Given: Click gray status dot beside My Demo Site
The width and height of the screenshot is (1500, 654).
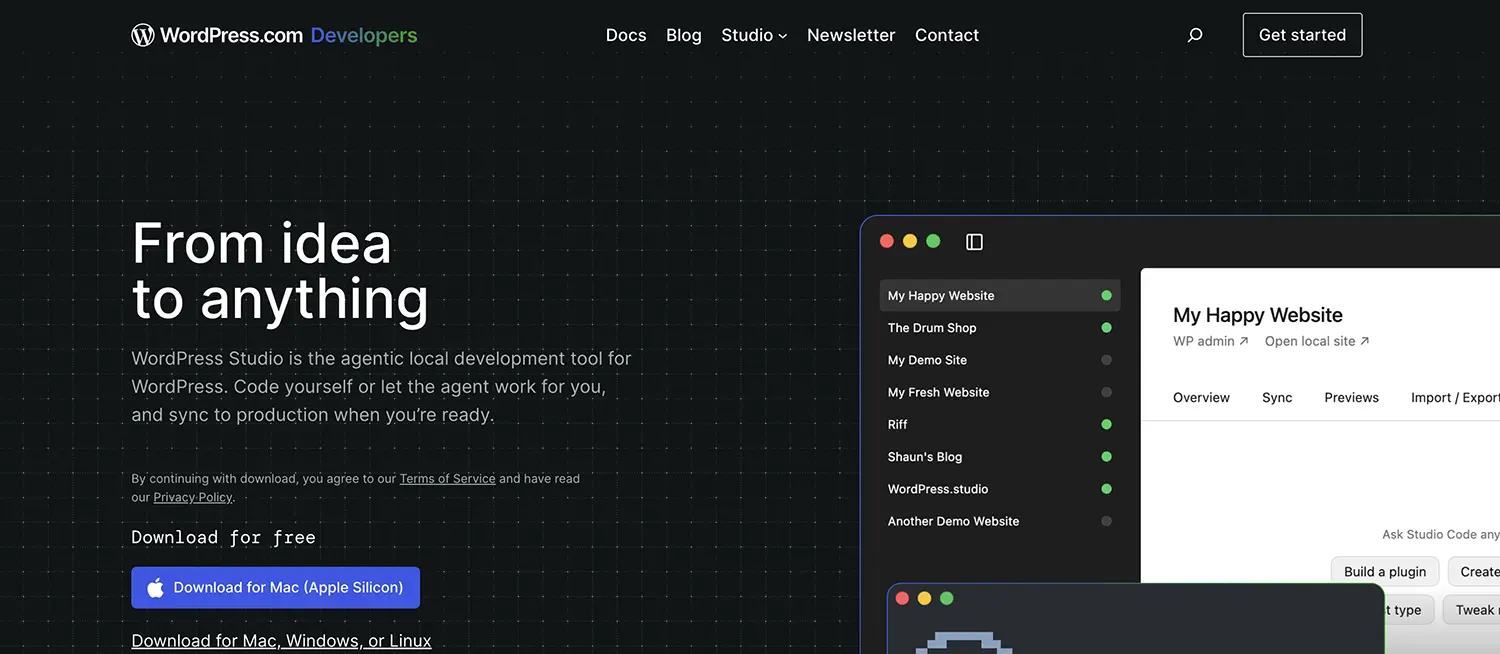Looking at the screenshot, I should [1106, 360].
